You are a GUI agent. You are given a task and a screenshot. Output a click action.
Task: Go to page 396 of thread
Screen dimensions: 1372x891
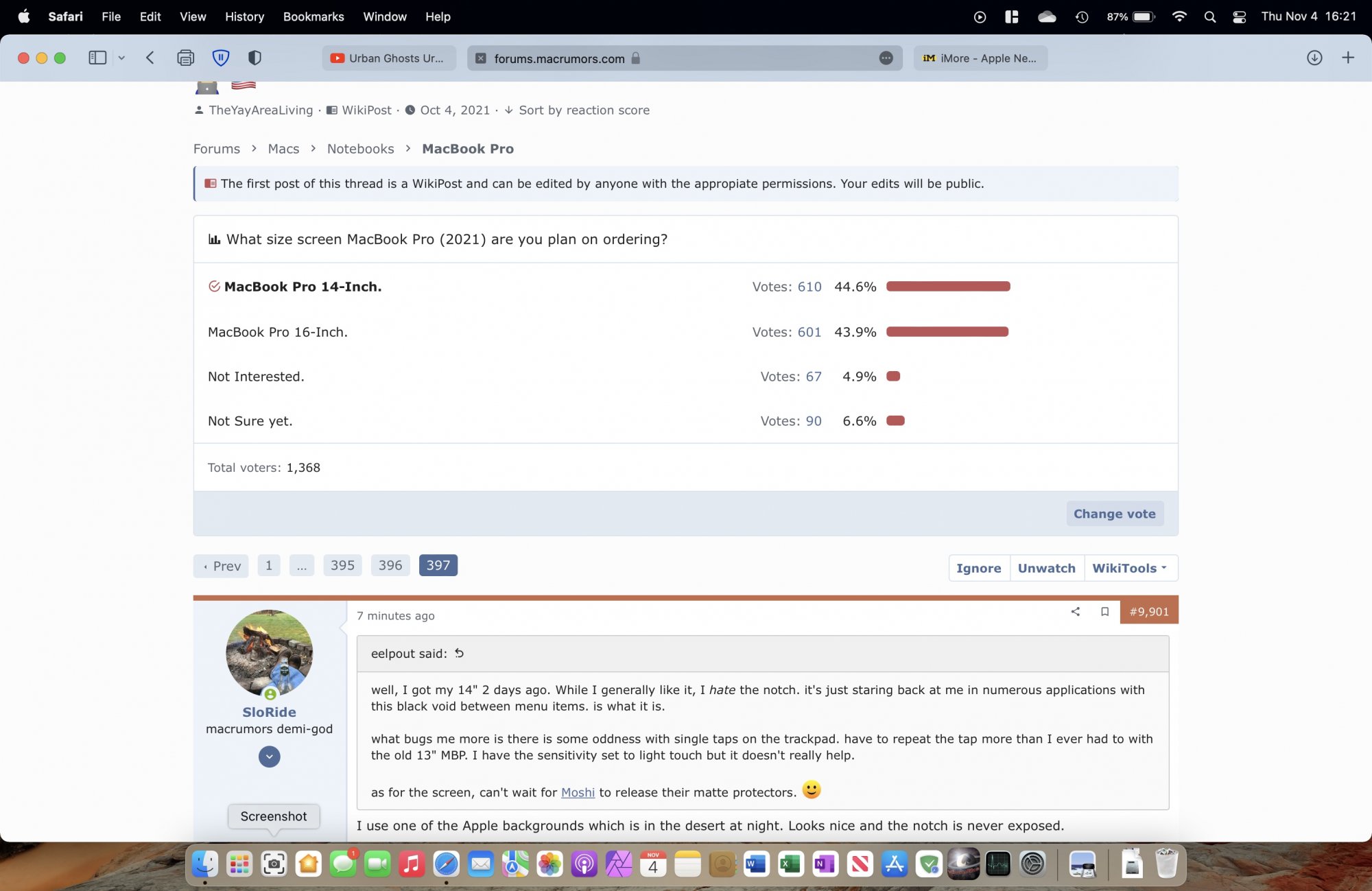click(390, 565)
